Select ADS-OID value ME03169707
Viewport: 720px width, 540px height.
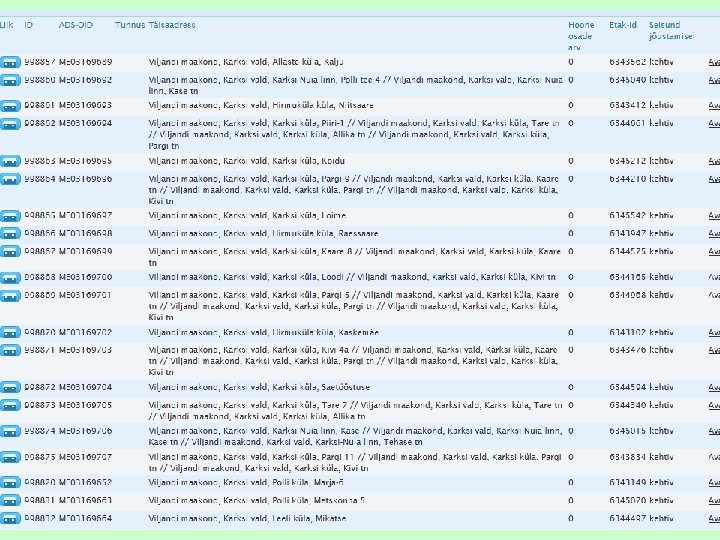85,457
